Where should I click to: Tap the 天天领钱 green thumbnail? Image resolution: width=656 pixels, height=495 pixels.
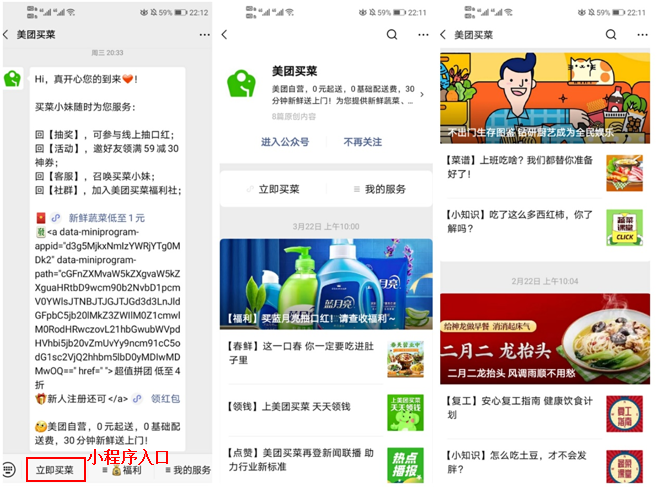tap(405, 413)
